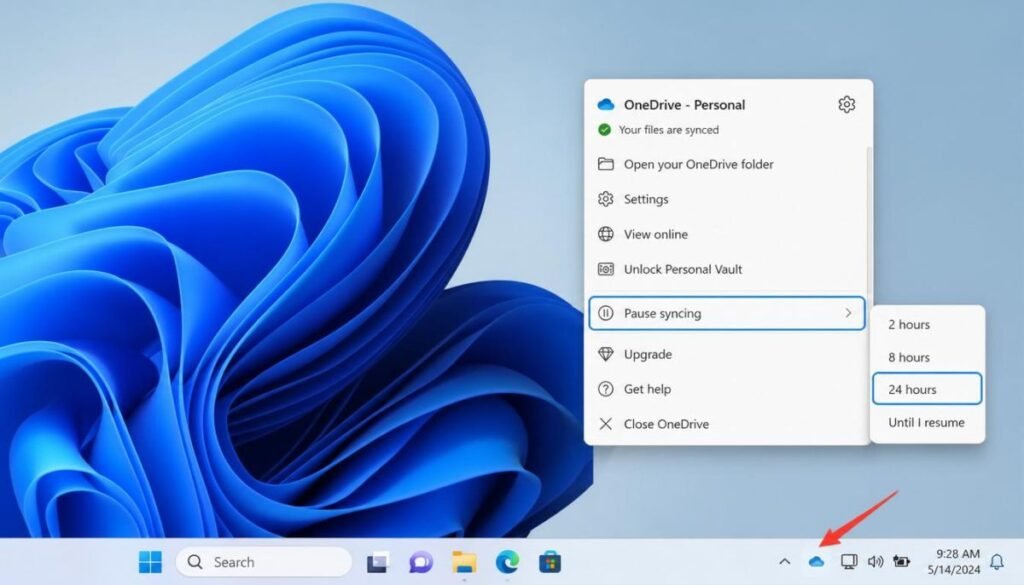Pause syncing Until I resume
This screenshot has width=1024, height=585.
pos(927,422)
